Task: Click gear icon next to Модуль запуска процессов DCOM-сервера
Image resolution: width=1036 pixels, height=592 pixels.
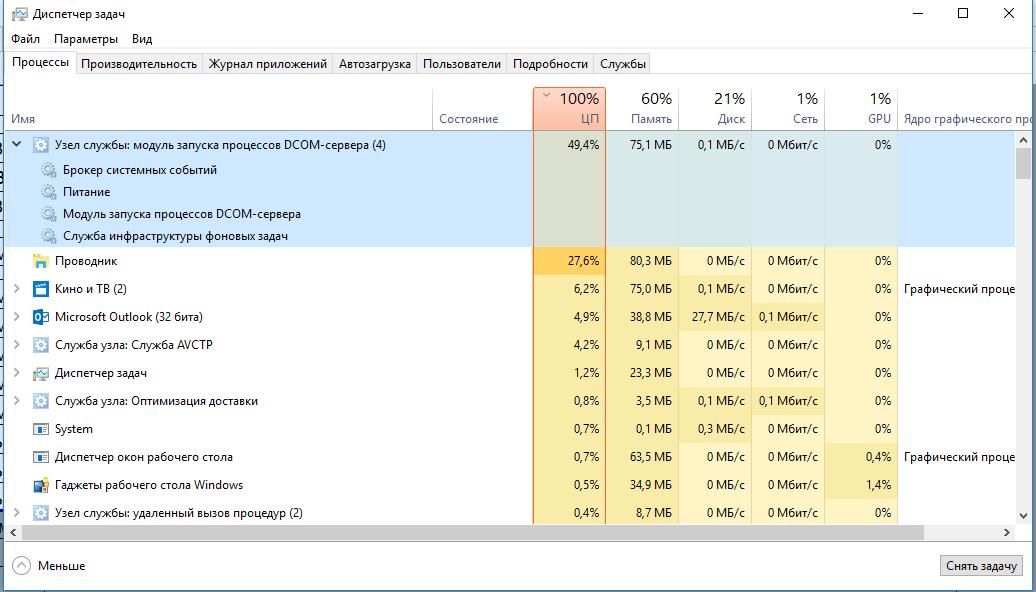Action: tap(49, 214)
